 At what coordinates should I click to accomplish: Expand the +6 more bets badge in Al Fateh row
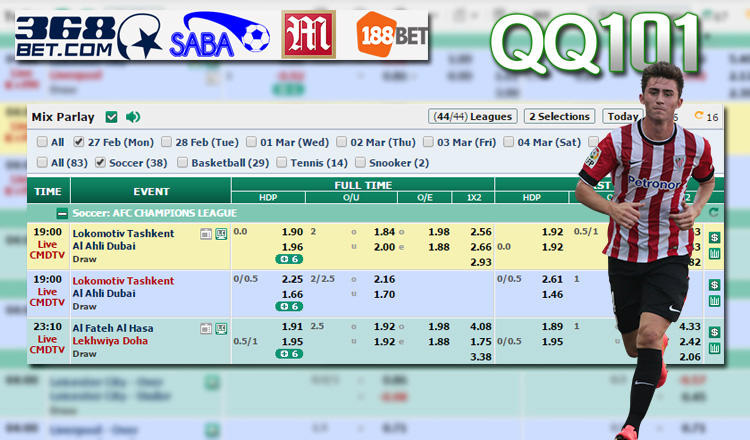[289, 354]
